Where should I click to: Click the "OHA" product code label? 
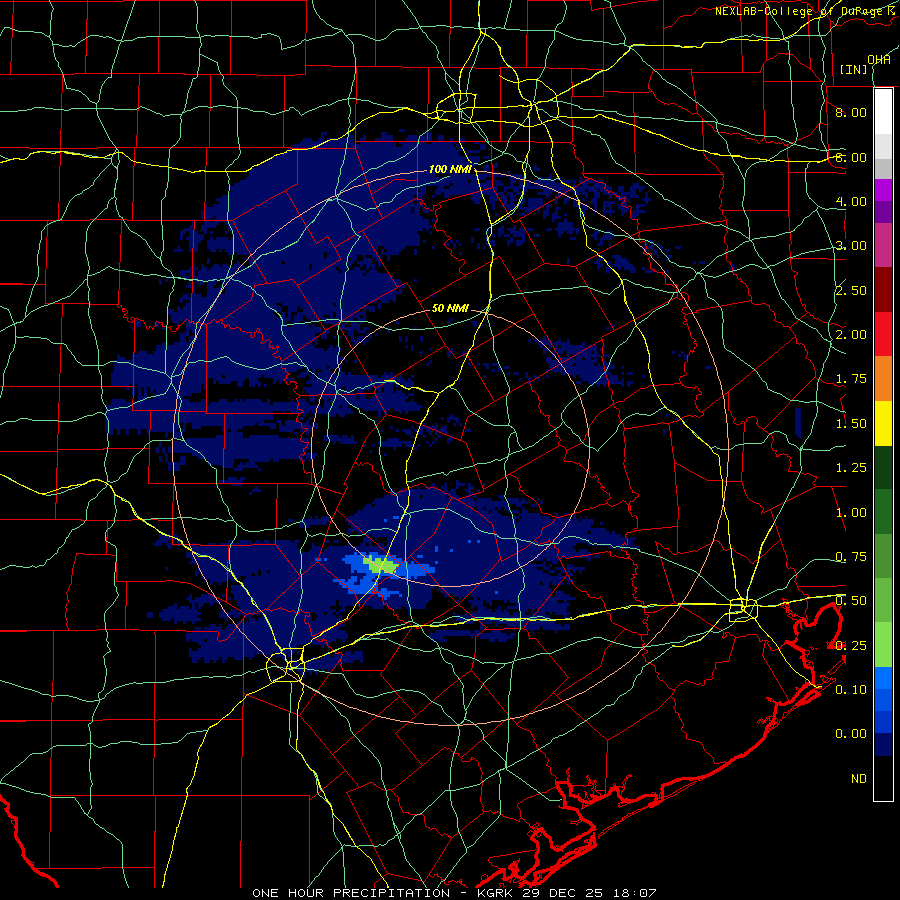(x=879, y=60)
